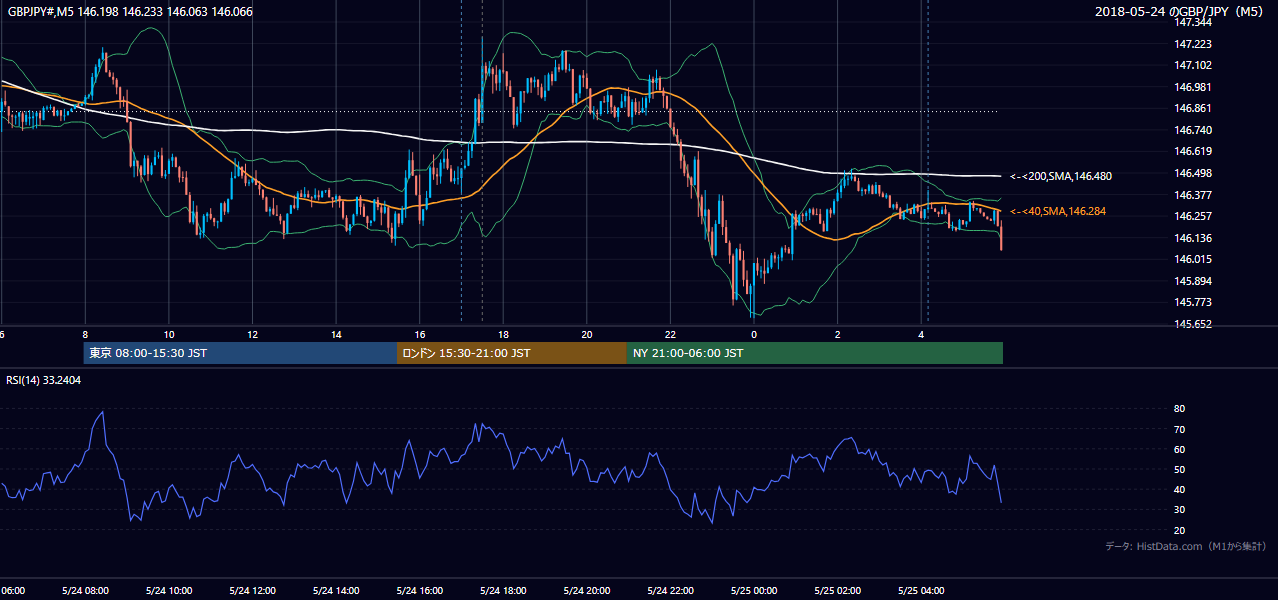Click the price axis value 145.773
Image resolution: width=1278 pixels, height=600 pixels.
tap(1193, 302)
